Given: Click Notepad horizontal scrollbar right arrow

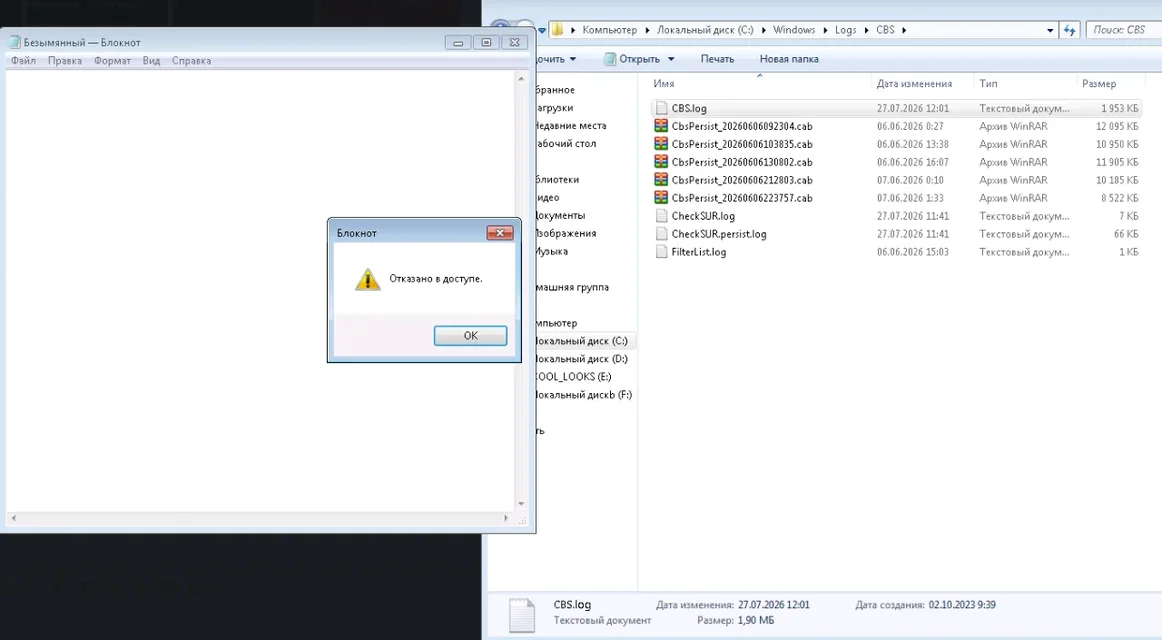Looking at the screenshot, I should click(506, 519).
